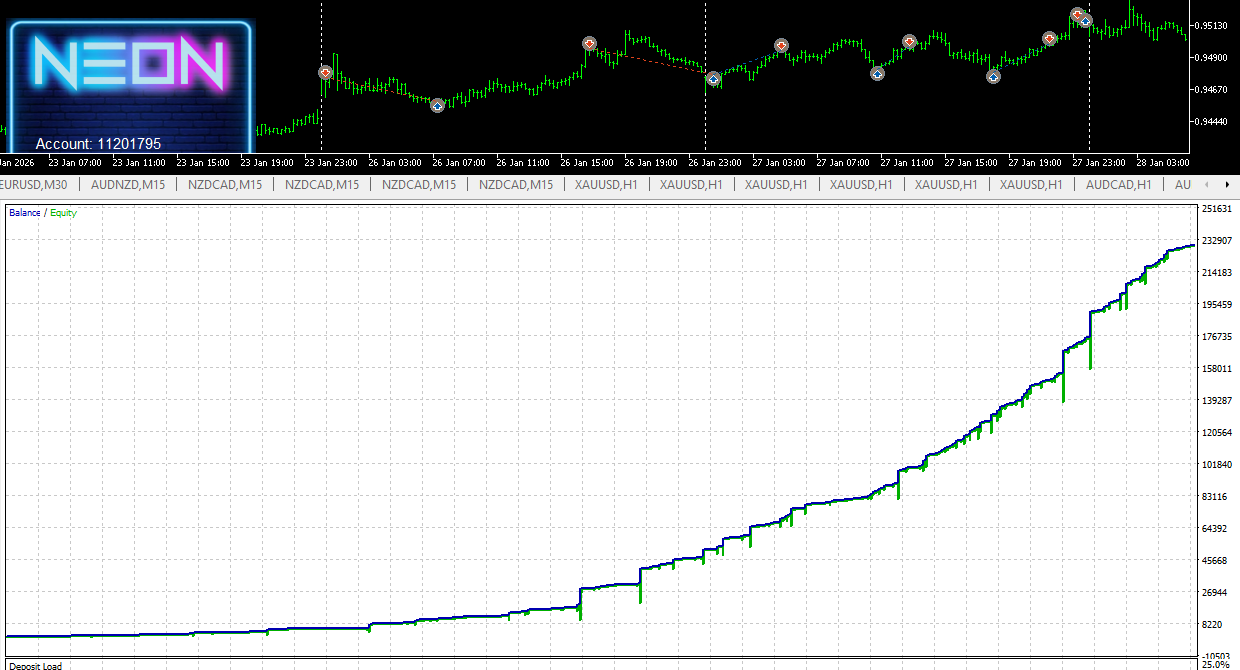Click the buy trade marker near 26 Jan 07:00
This screenshot has height=670, width=1240.
coord(437,105)
